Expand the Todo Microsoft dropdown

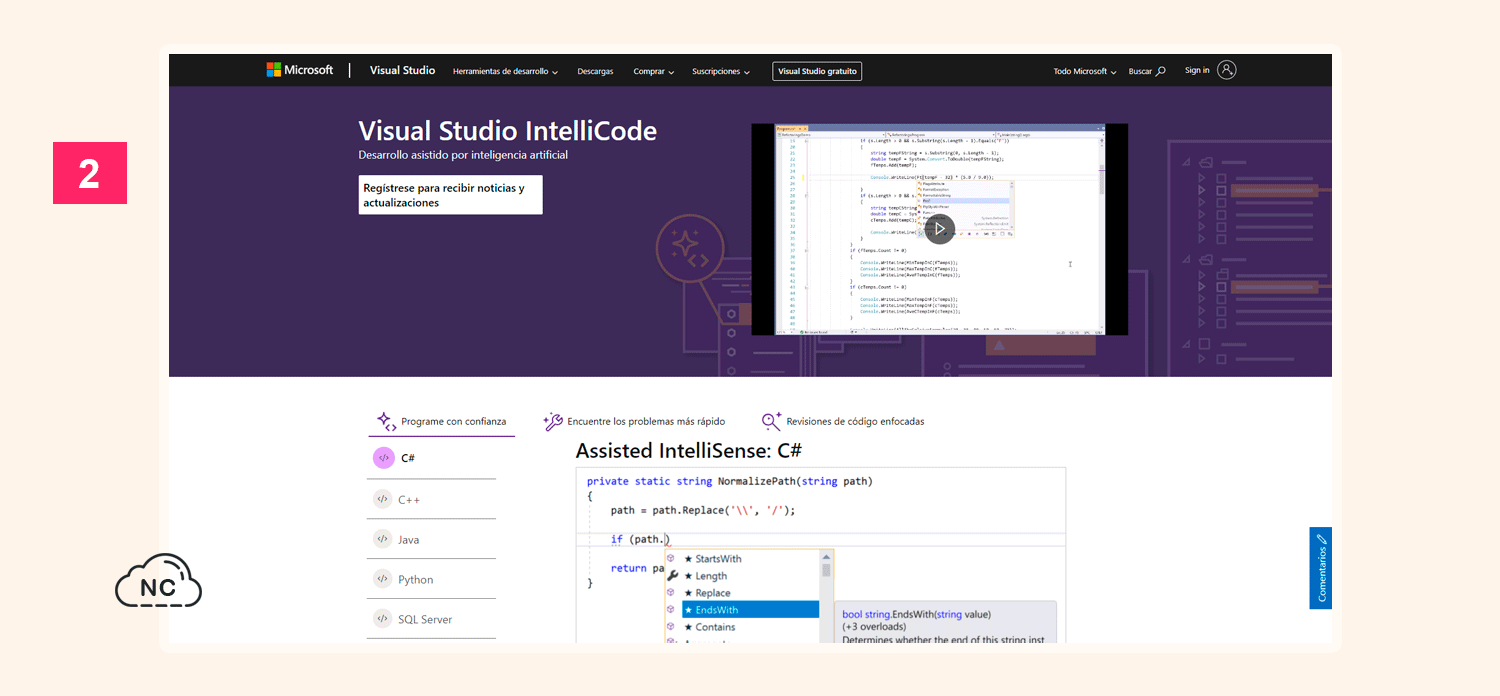[1085, 72]
